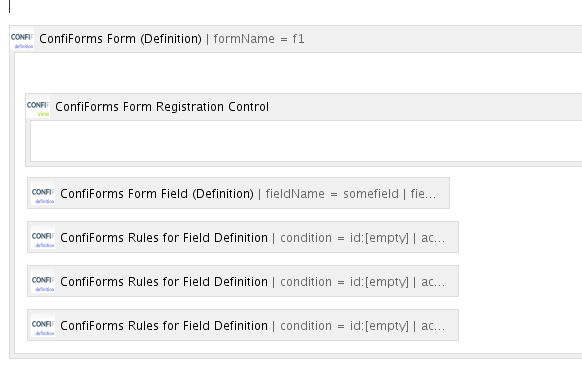Click the second rule's condition = id:[empty] text
Viewport: 582px width, 378px height.
(344, 282)
